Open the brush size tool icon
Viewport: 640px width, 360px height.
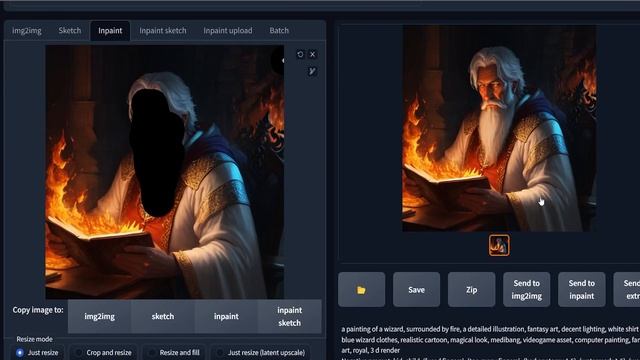312,71
